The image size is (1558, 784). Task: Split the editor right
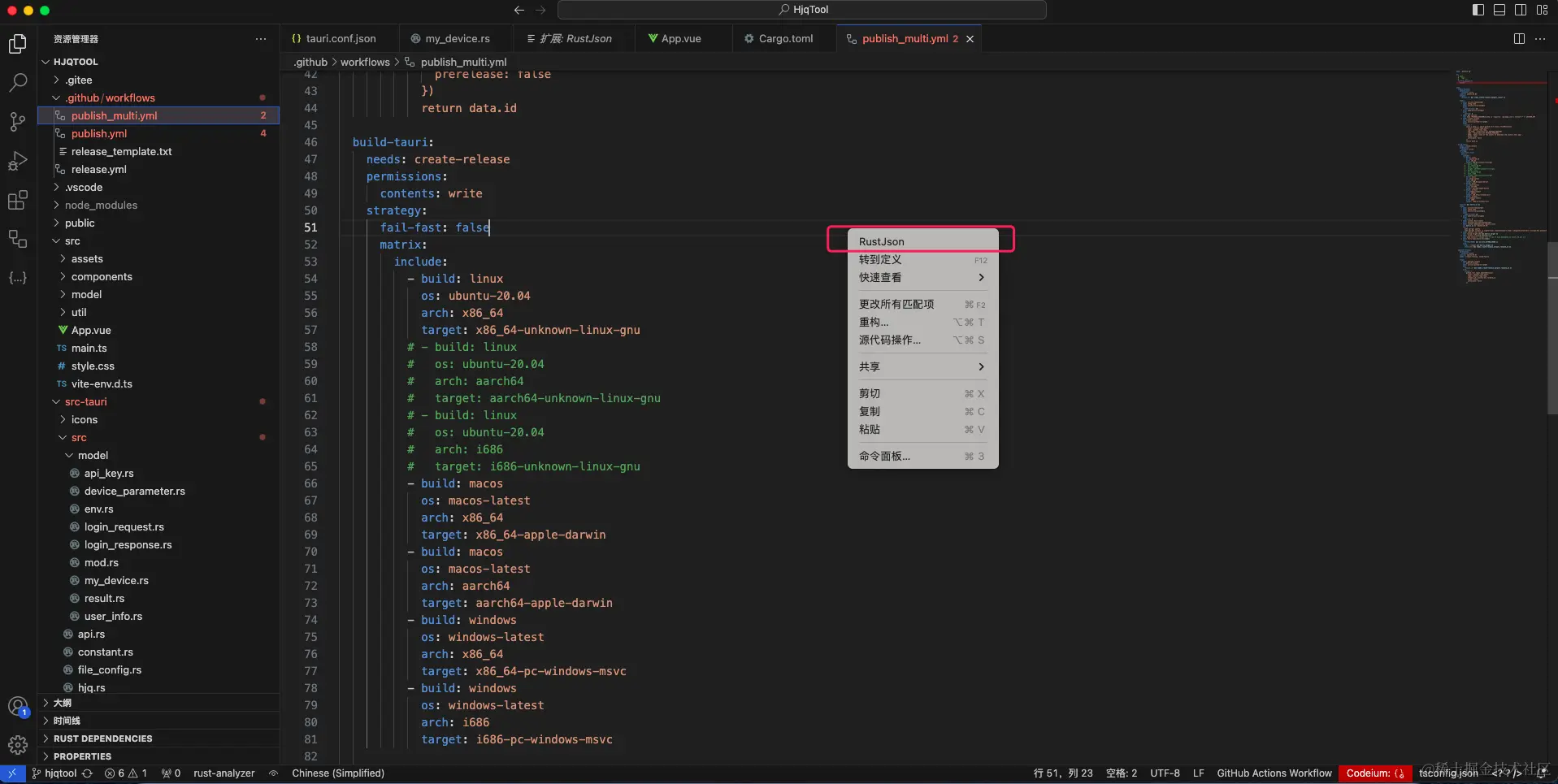(1519, 38)
